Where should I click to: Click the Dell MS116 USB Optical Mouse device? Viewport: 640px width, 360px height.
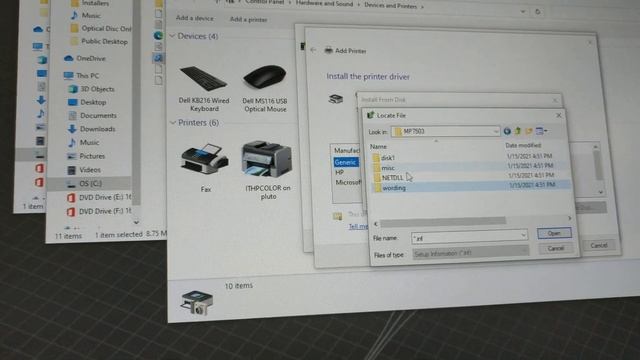[265, 88]
